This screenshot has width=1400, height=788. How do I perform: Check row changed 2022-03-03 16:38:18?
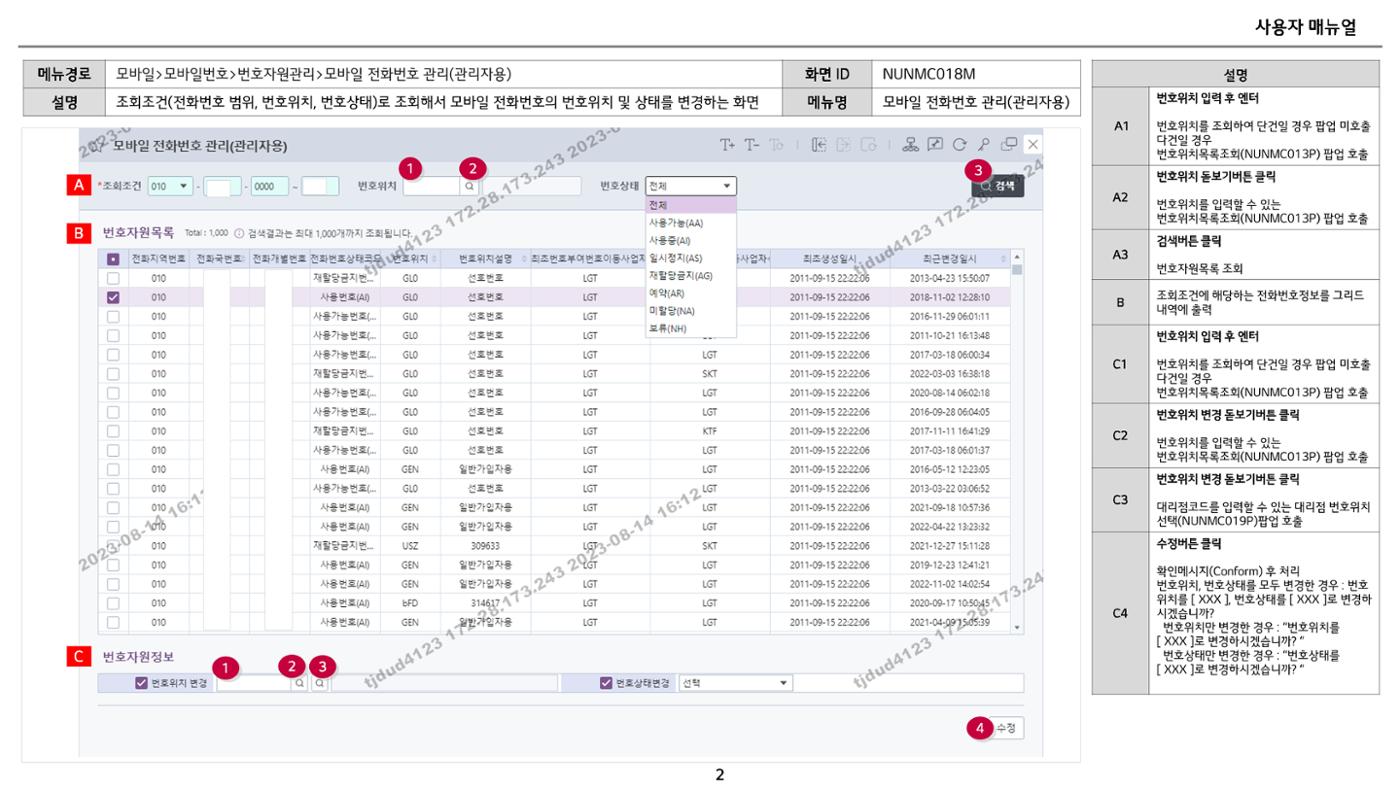(113, 373)
